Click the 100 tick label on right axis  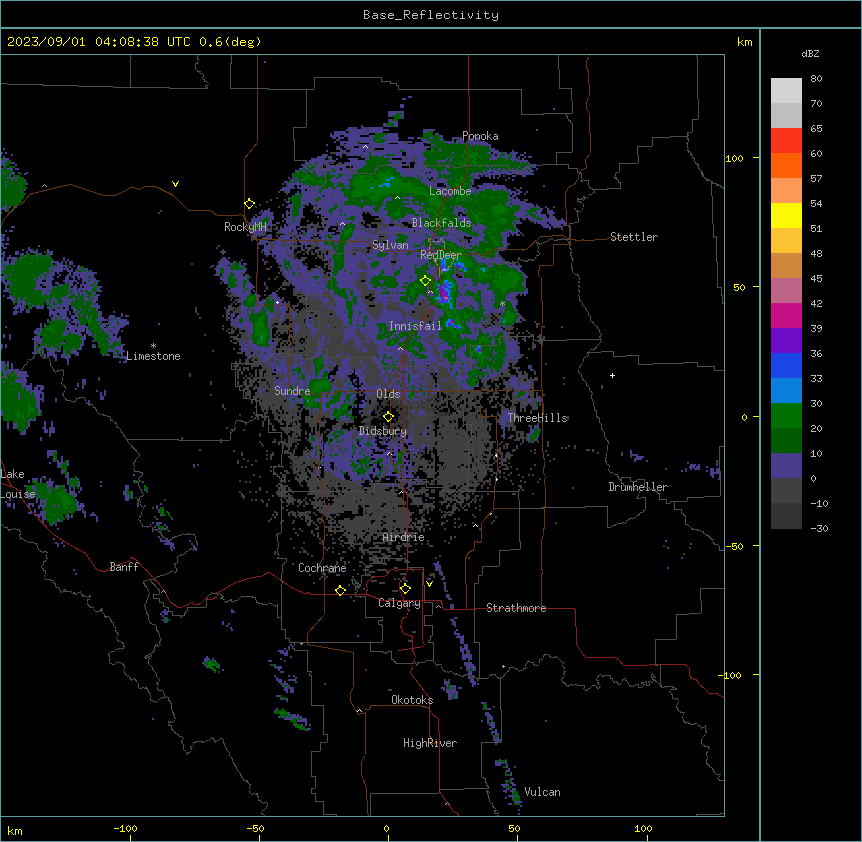[x=734, y=158]
